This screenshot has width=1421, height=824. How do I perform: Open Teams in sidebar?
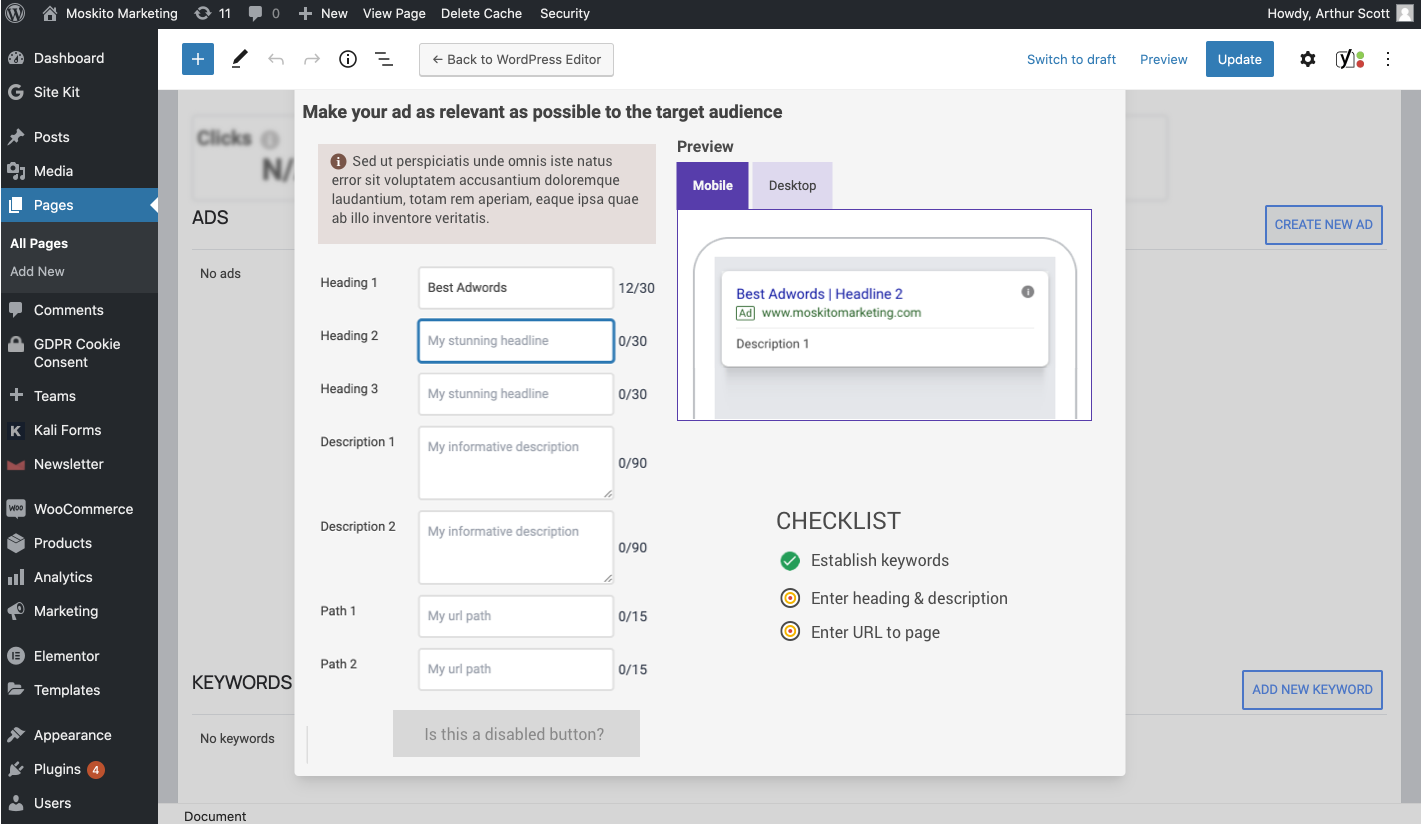coord(79,396)
